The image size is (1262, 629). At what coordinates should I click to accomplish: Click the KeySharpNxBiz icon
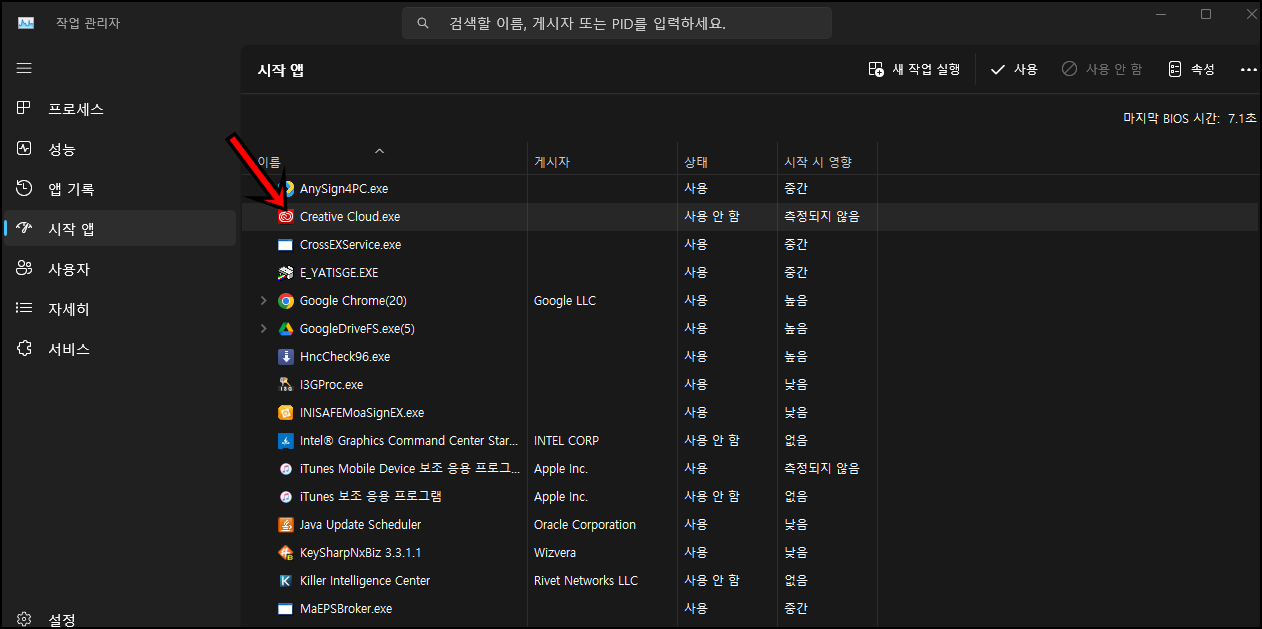[285, 552]
